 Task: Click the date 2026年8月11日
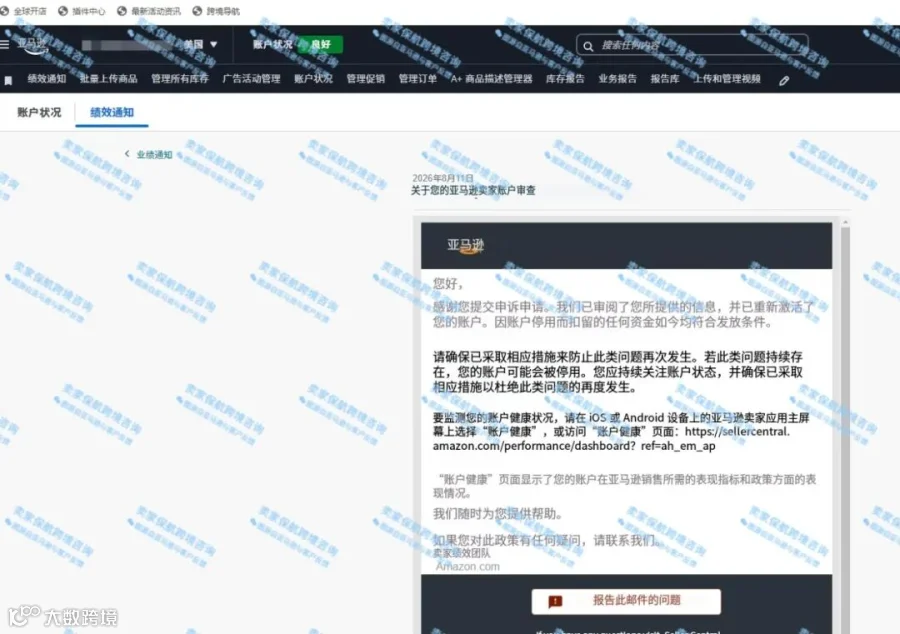click(x=443, y=178)
